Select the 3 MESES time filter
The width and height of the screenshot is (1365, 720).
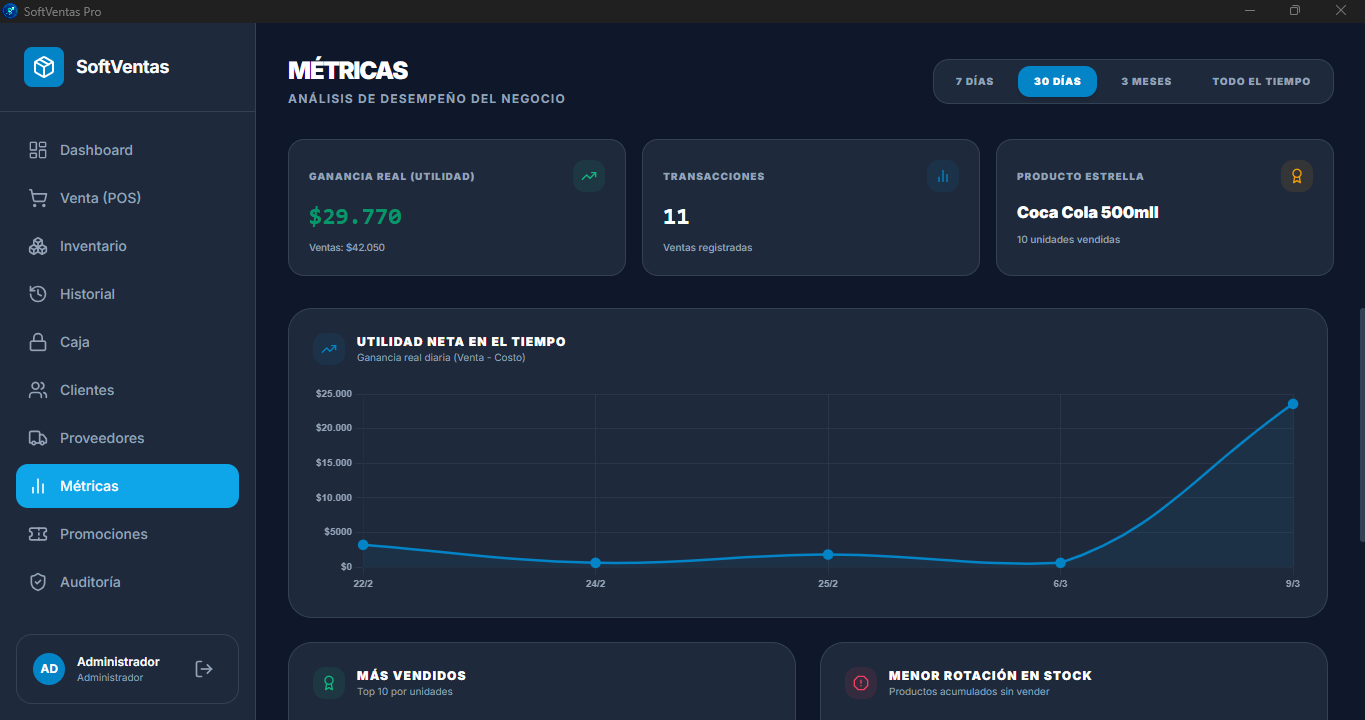(x=1146, y=81)
